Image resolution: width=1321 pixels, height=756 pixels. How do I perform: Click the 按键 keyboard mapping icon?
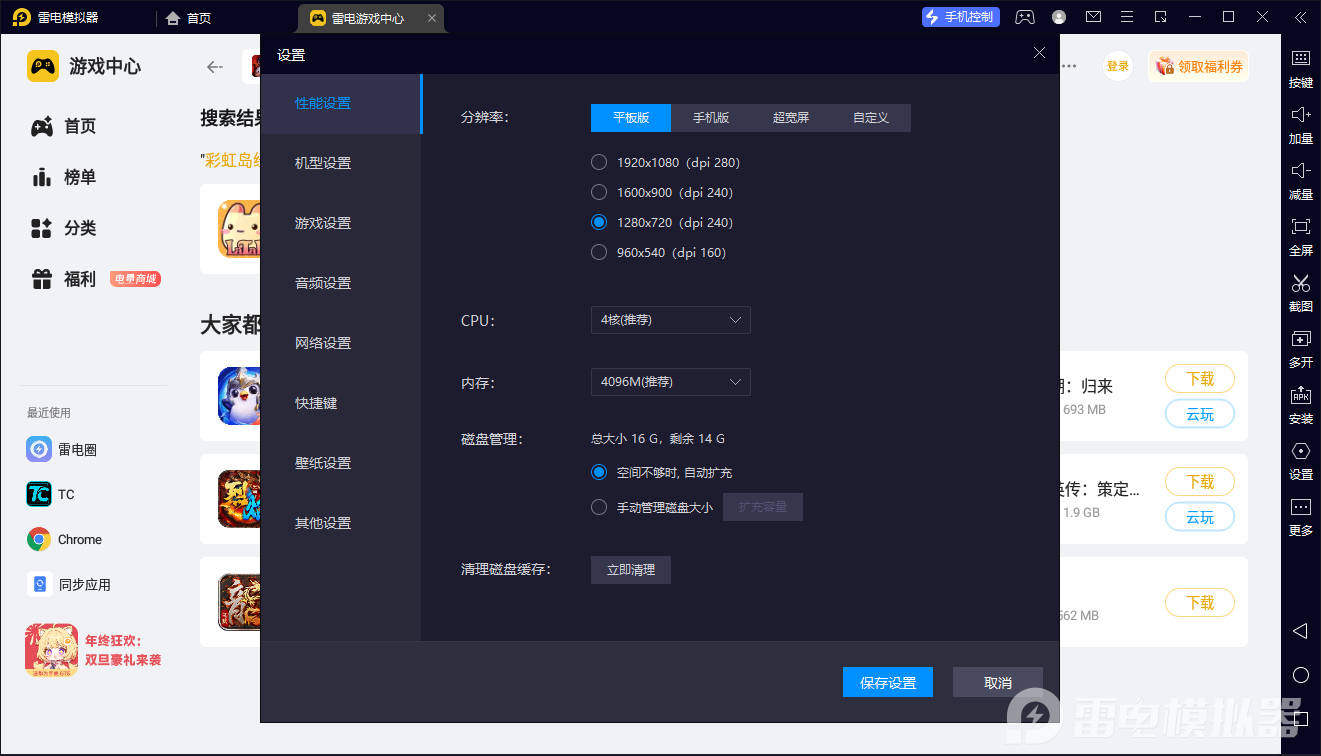coord(1300,59)
